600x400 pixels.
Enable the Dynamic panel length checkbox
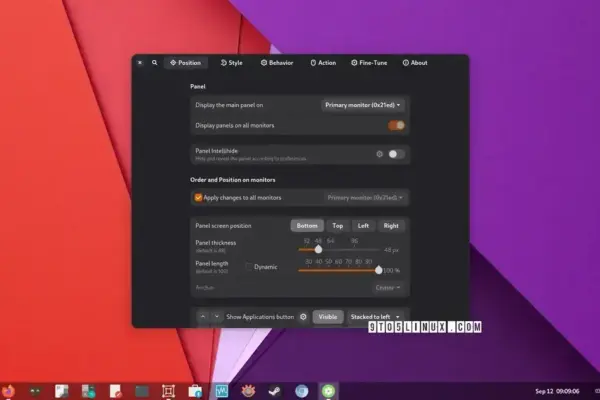249,267
